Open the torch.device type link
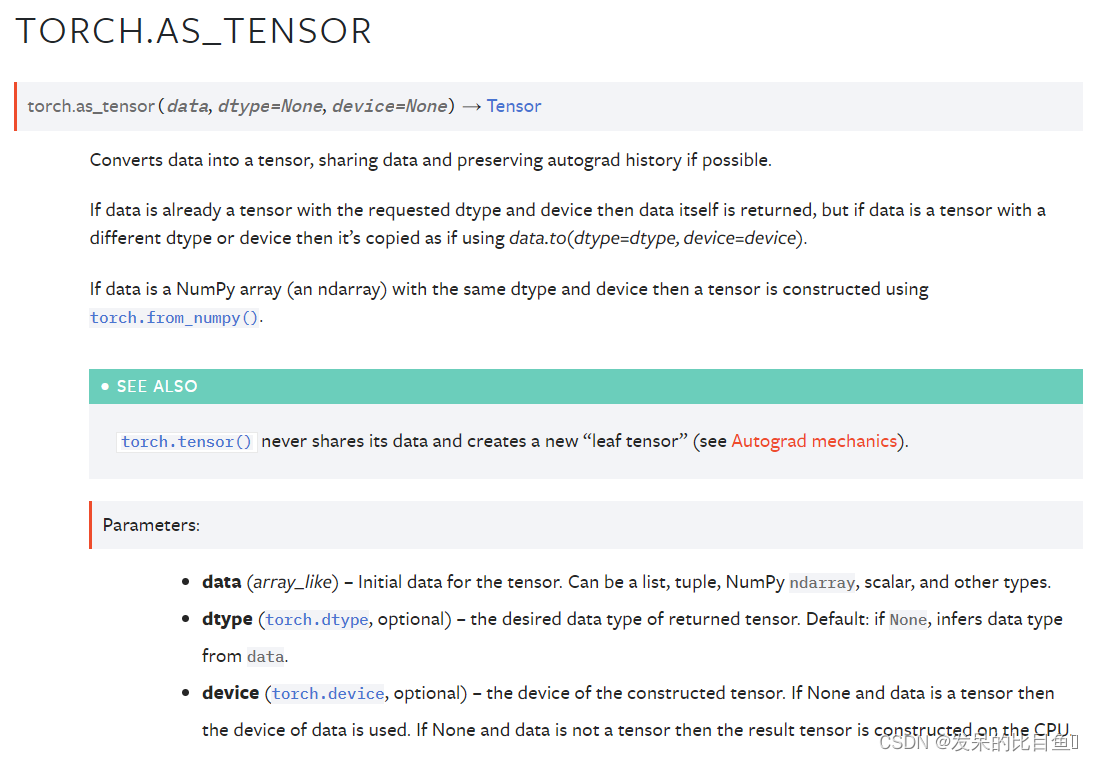 pos(328,693)
